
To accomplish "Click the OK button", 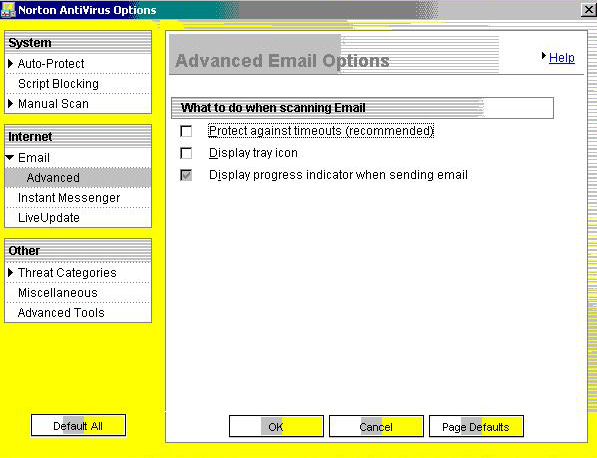I will (x=276, y=426).
